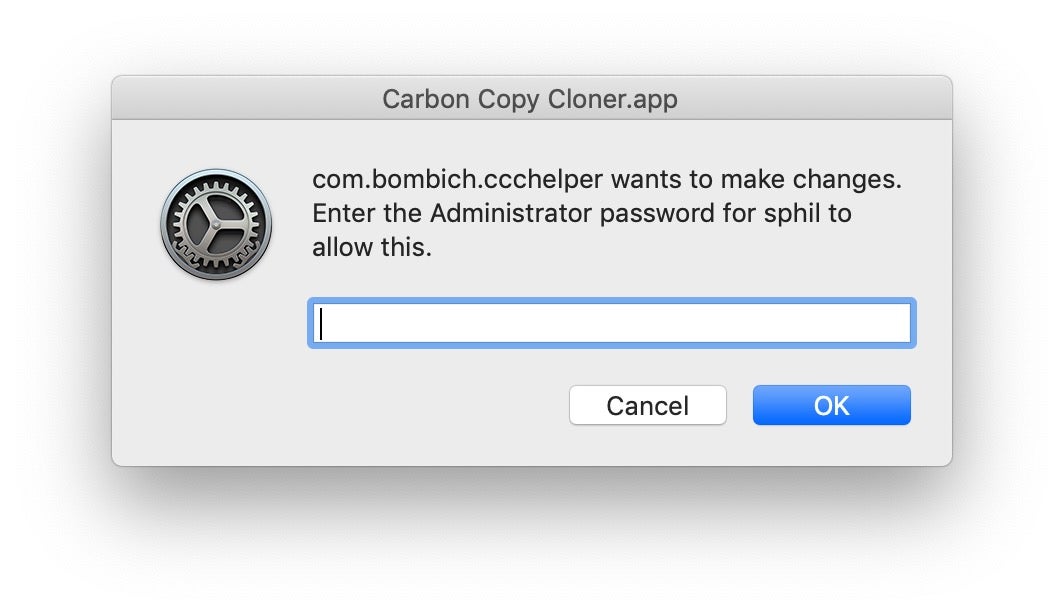Image resolution: width=1064 pixels, height=614 pixels.
Task: Click the words 'allow this.' in the message
Action: coord(371,248)
